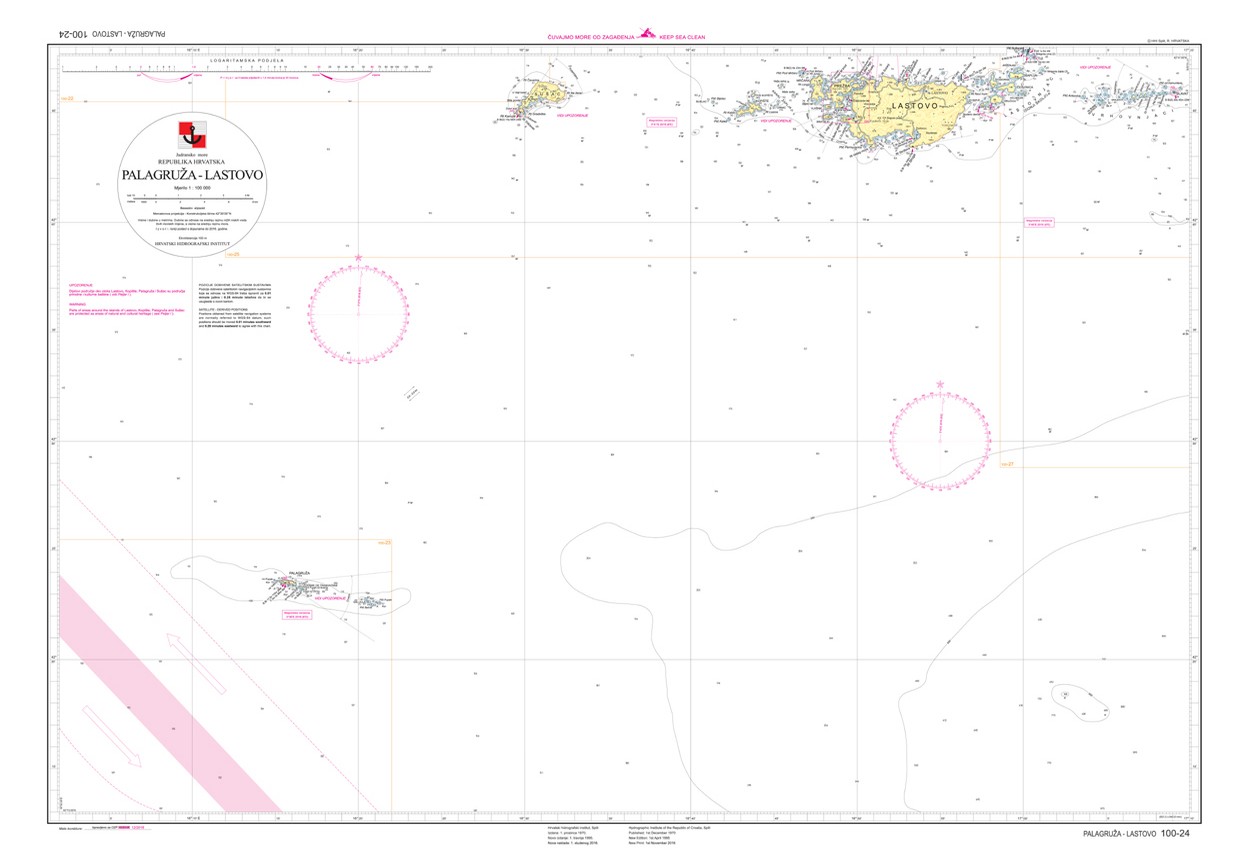Click the ČUVAJMO MORE OD ZAGAĐENJA text
This screenshot has width=1250, height=860.
click(590, 36)
